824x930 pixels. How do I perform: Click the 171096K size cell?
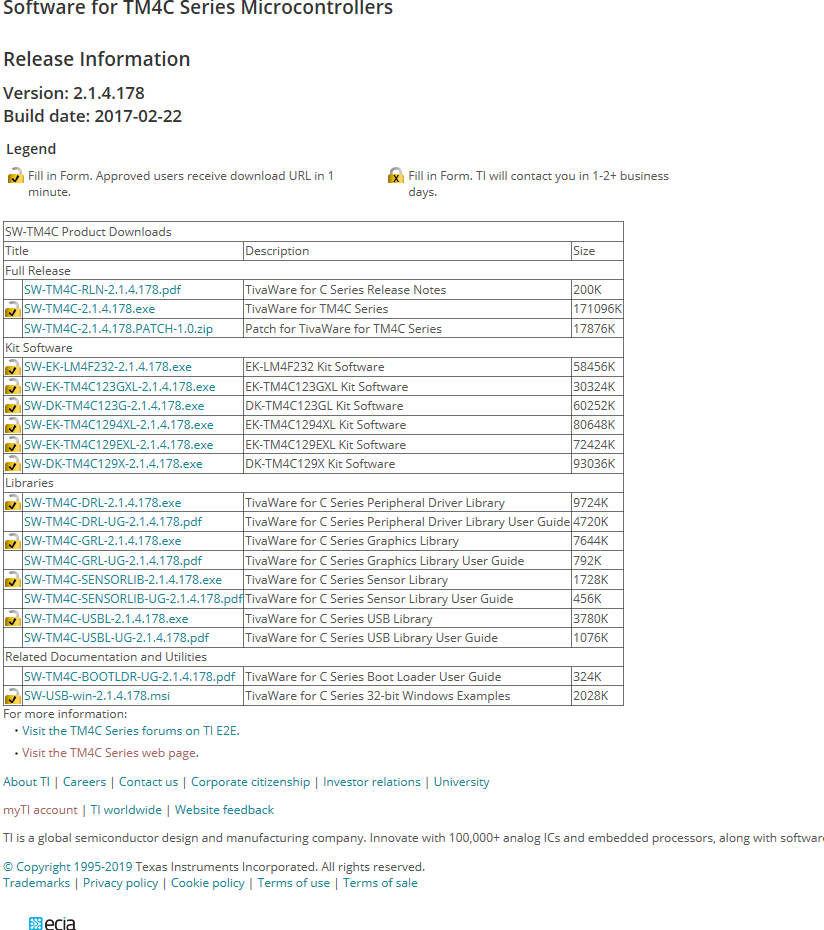[x=597, y=309]
